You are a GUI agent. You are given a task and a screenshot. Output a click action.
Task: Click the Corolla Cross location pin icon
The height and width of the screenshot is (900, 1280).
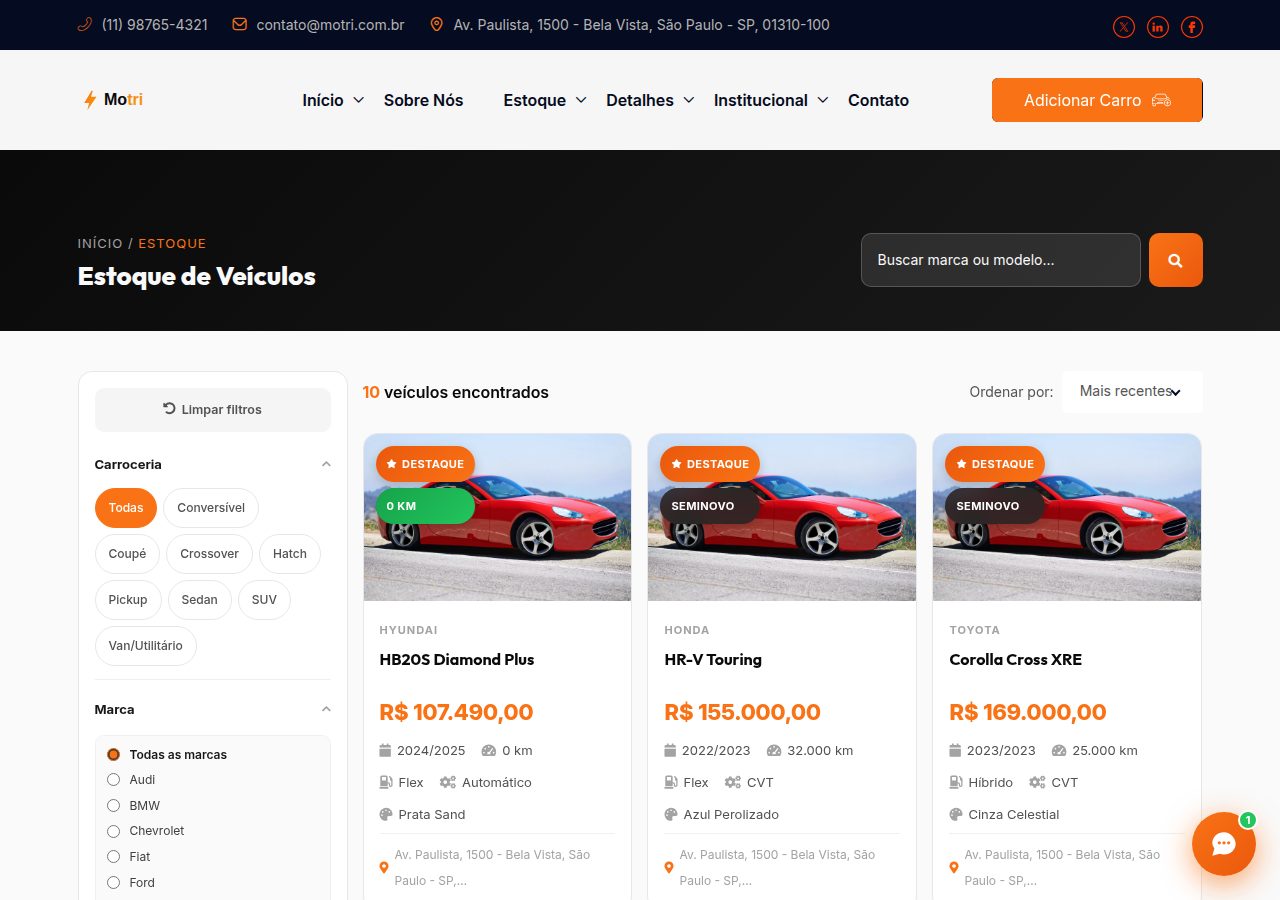[x=953, y=868]
